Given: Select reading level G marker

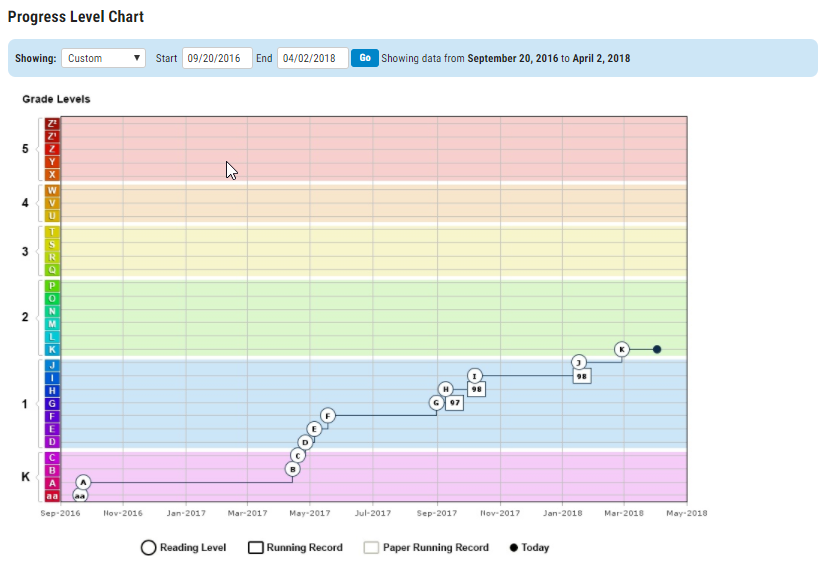Looking at the screenshot, I should coord(436,402).
